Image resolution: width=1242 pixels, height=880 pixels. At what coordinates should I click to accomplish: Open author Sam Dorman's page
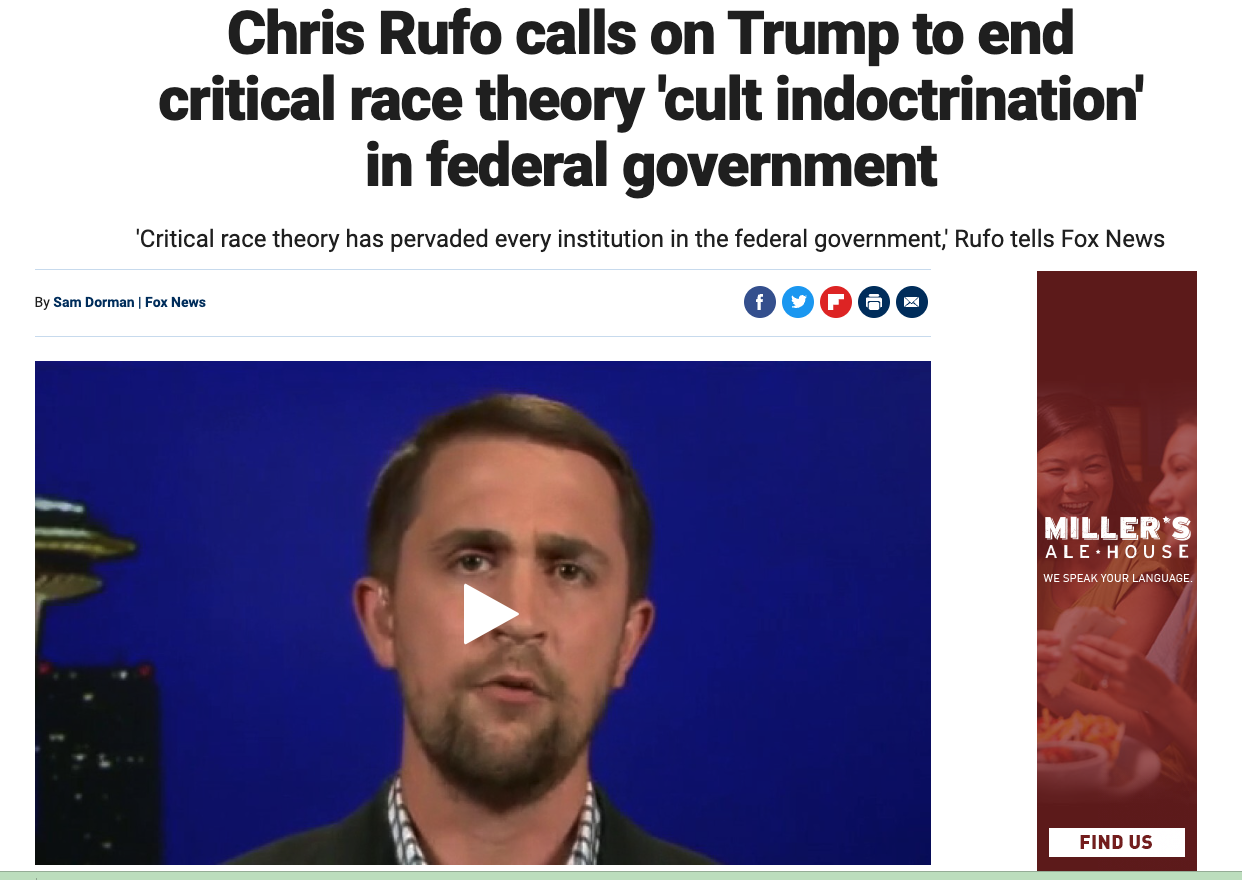click(x=93, y=302)
